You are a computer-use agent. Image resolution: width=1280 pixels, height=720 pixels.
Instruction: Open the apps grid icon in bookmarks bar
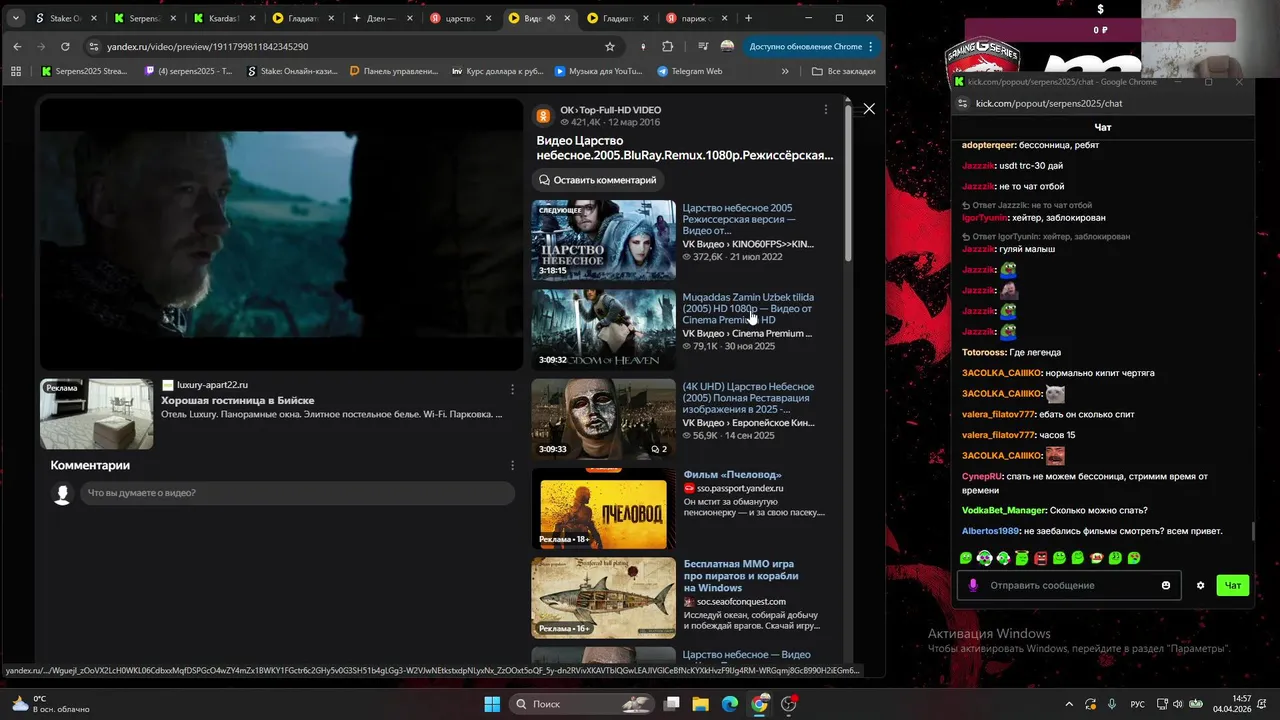[x=16, y=71]
